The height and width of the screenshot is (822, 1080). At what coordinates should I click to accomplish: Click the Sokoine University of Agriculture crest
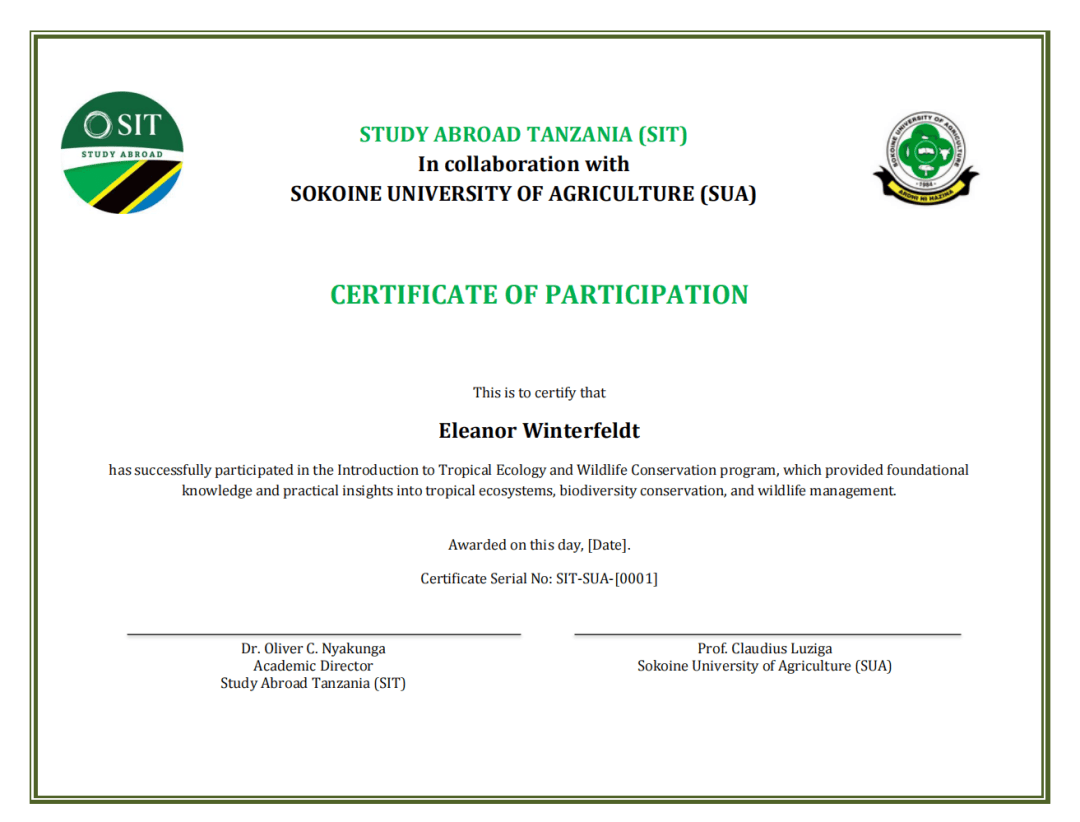[926, 158]
